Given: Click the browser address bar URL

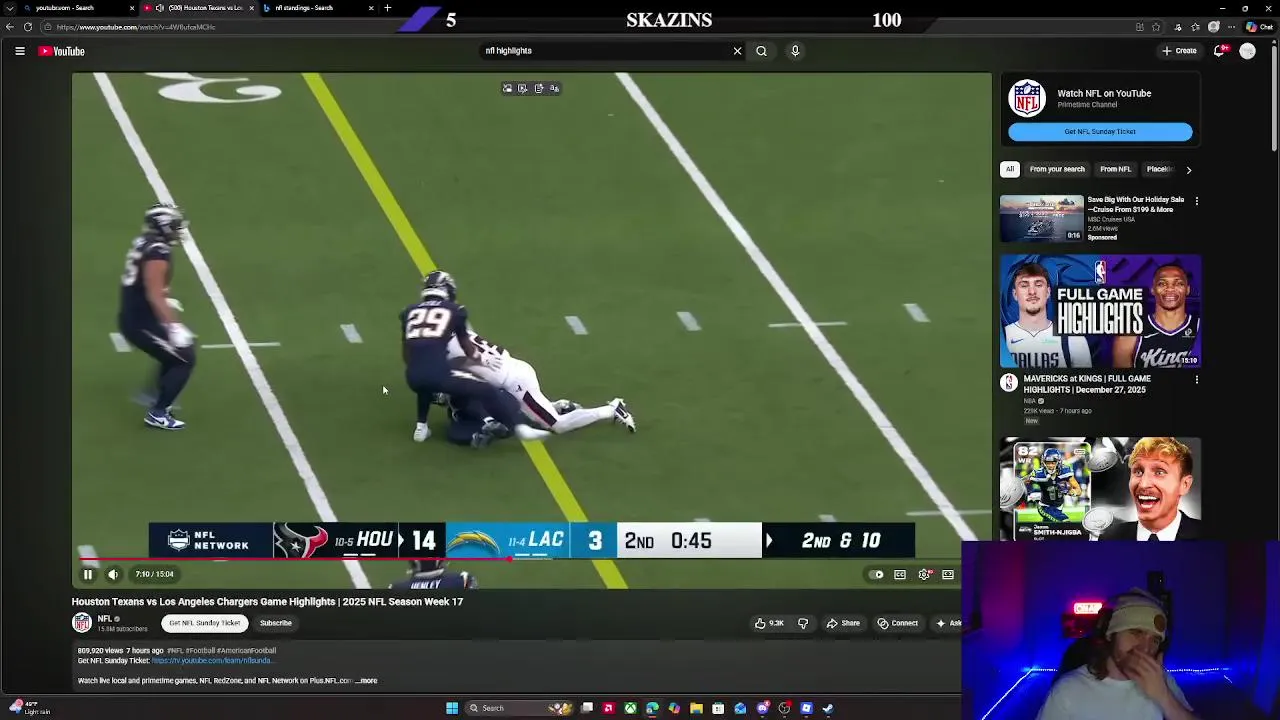Looking at the screenshot, I should click(x=136, y=27).
